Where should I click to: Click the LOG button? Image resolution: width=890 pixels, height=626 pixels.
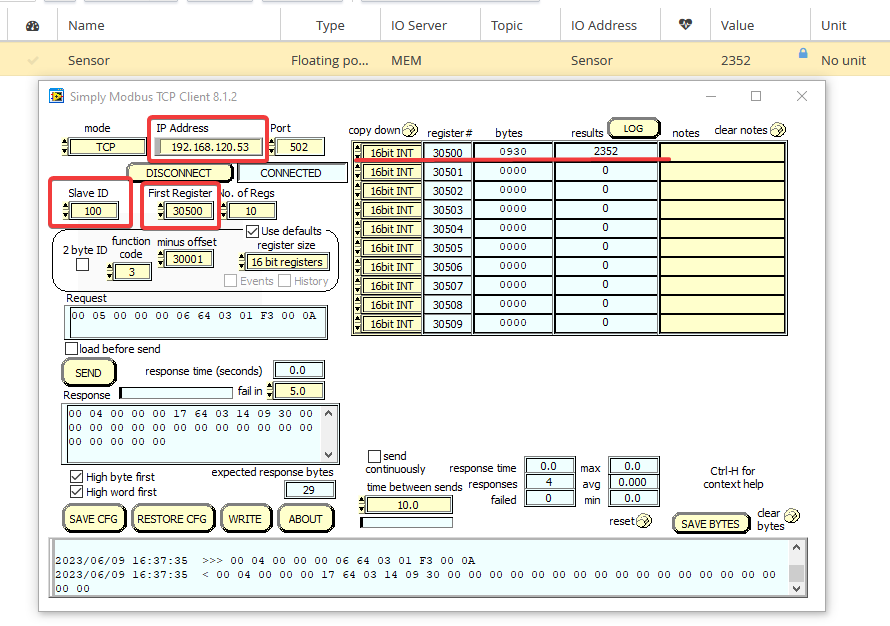point(633,128)
